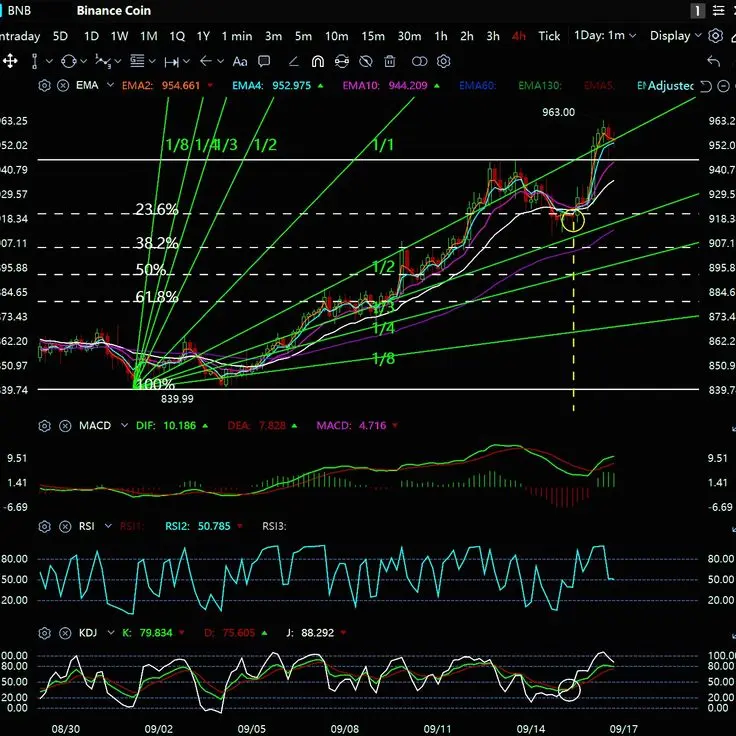
Task: Click the RSI2 value 50.785
Action: point(214,526)
